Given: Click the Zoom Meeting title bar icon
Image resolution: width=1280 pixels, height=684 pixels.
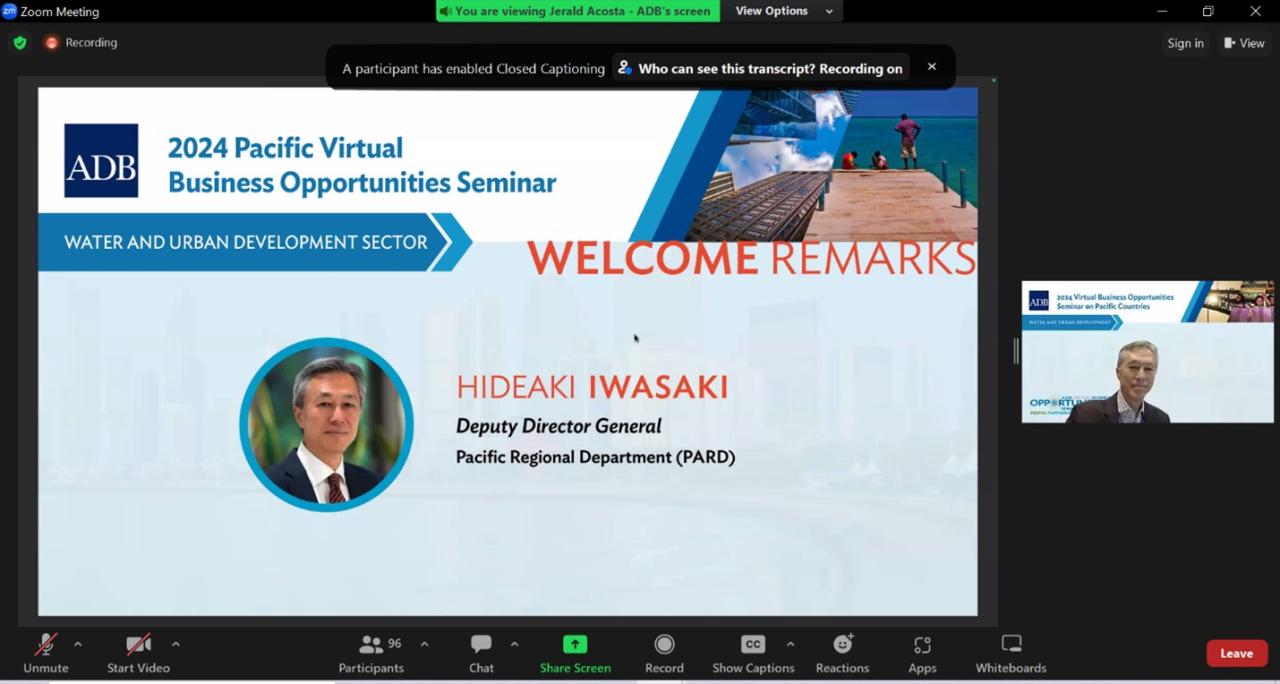Looking at the screenshot, I should pos(9,11).
